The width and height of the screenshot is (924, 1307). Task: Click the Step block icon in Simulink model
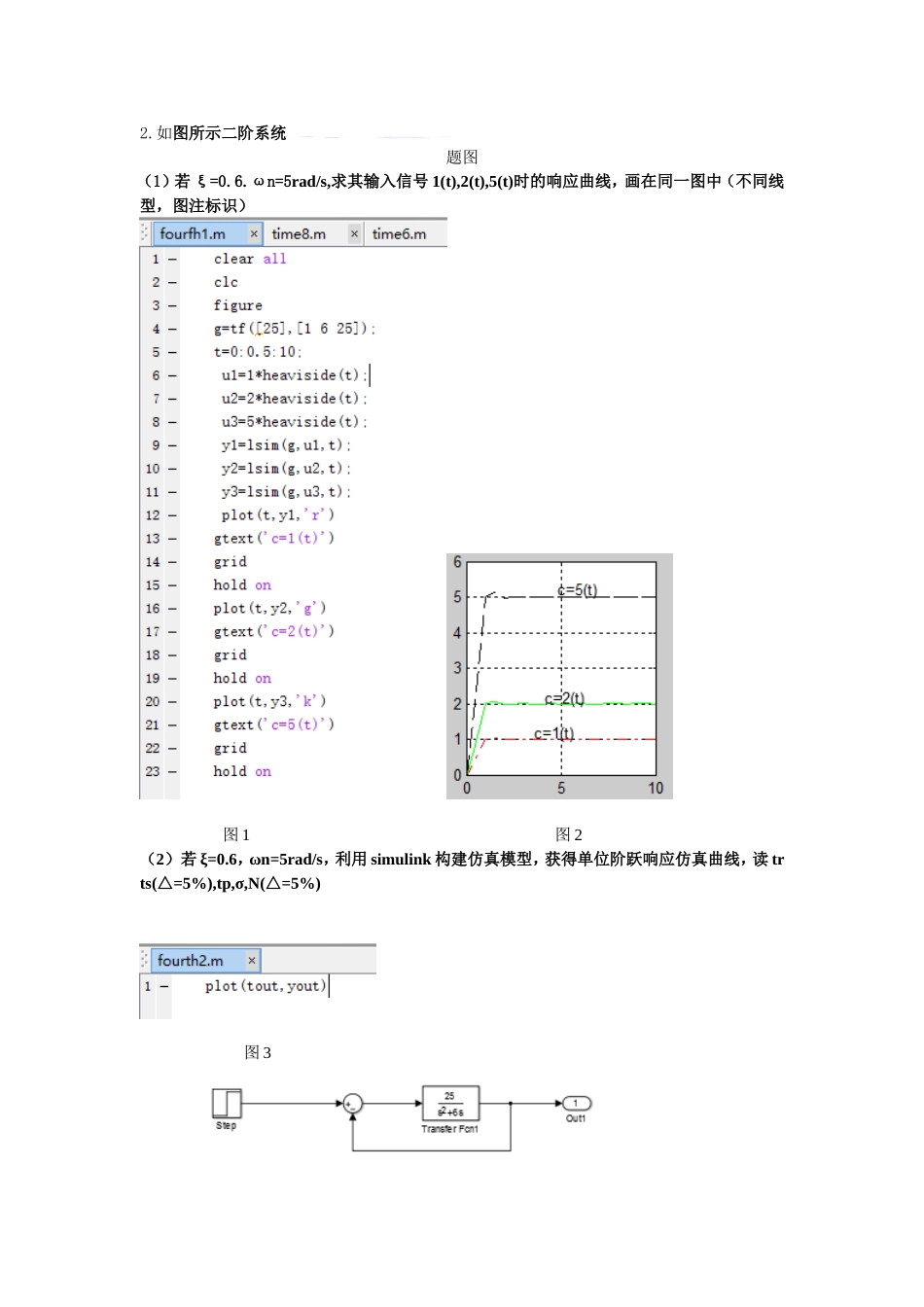coord(227,1103)
